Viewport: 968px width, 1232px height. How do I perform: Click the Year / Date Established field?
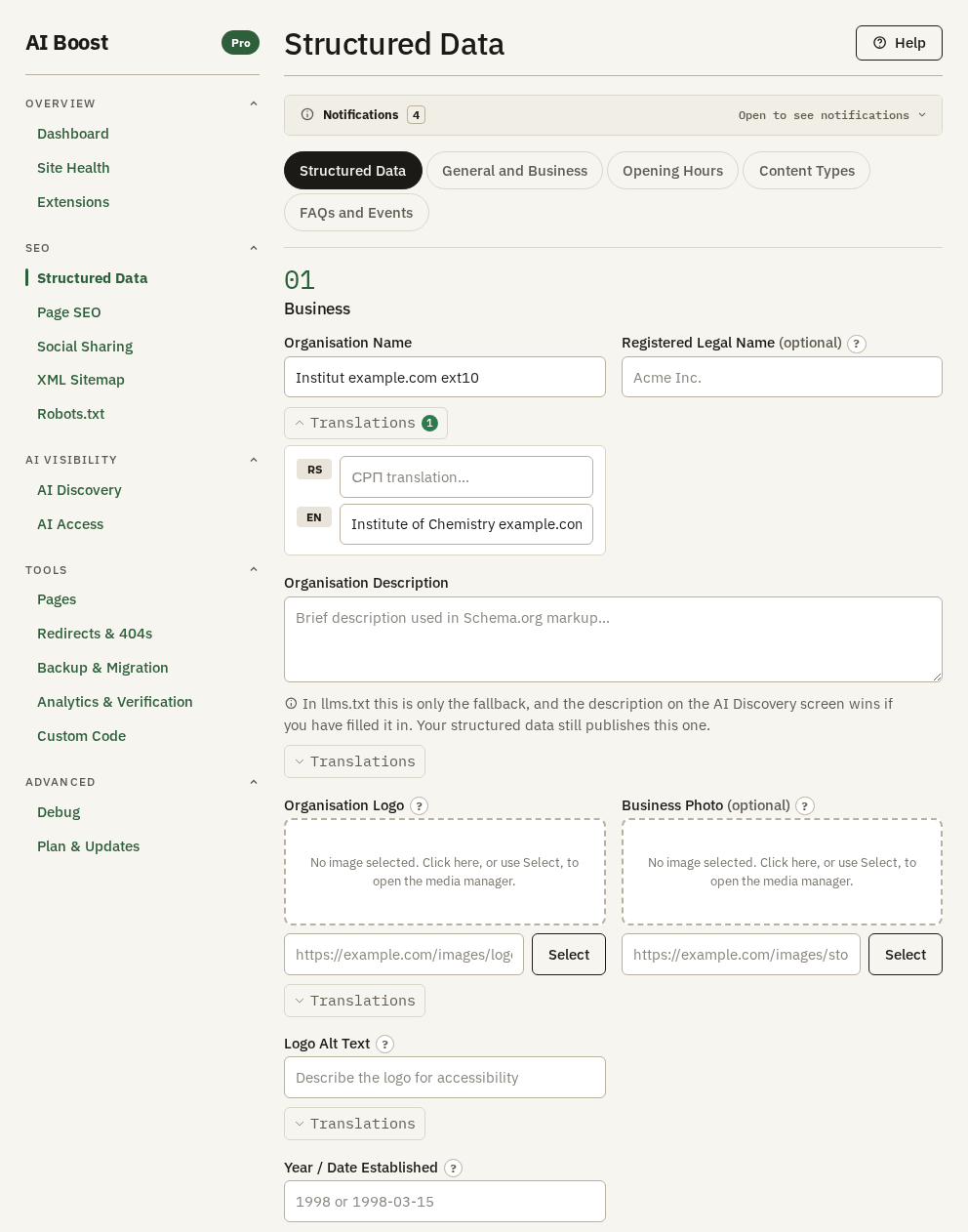click(x=445, y=1202)
